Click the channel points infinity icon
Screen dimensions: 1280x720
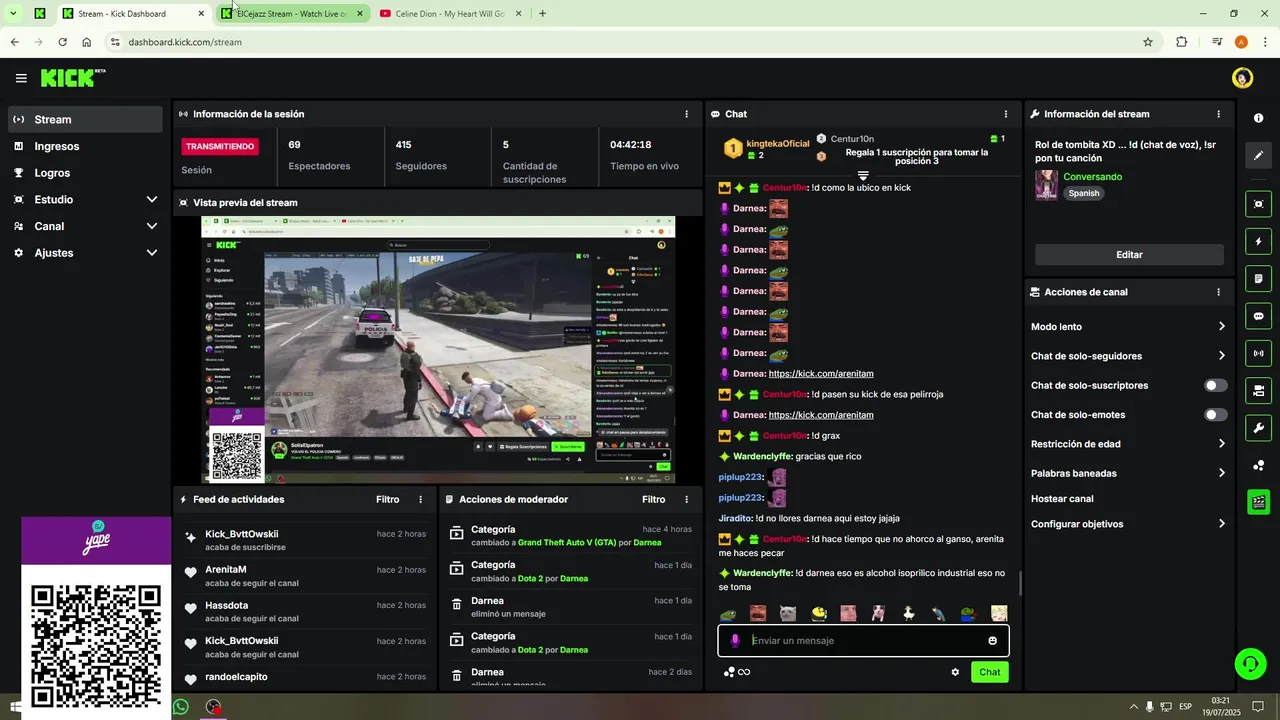[737, 672]
